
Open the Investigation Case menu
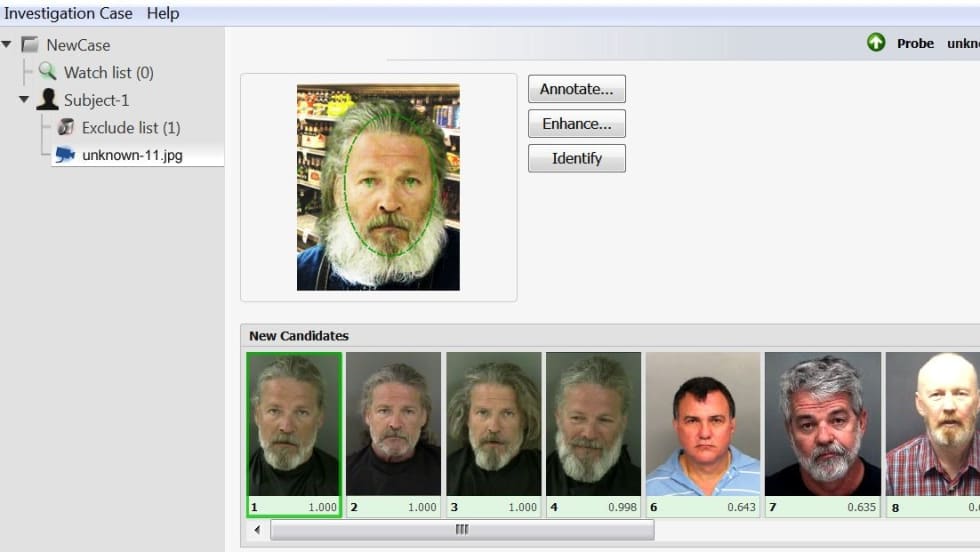click(x=67, y=13)
